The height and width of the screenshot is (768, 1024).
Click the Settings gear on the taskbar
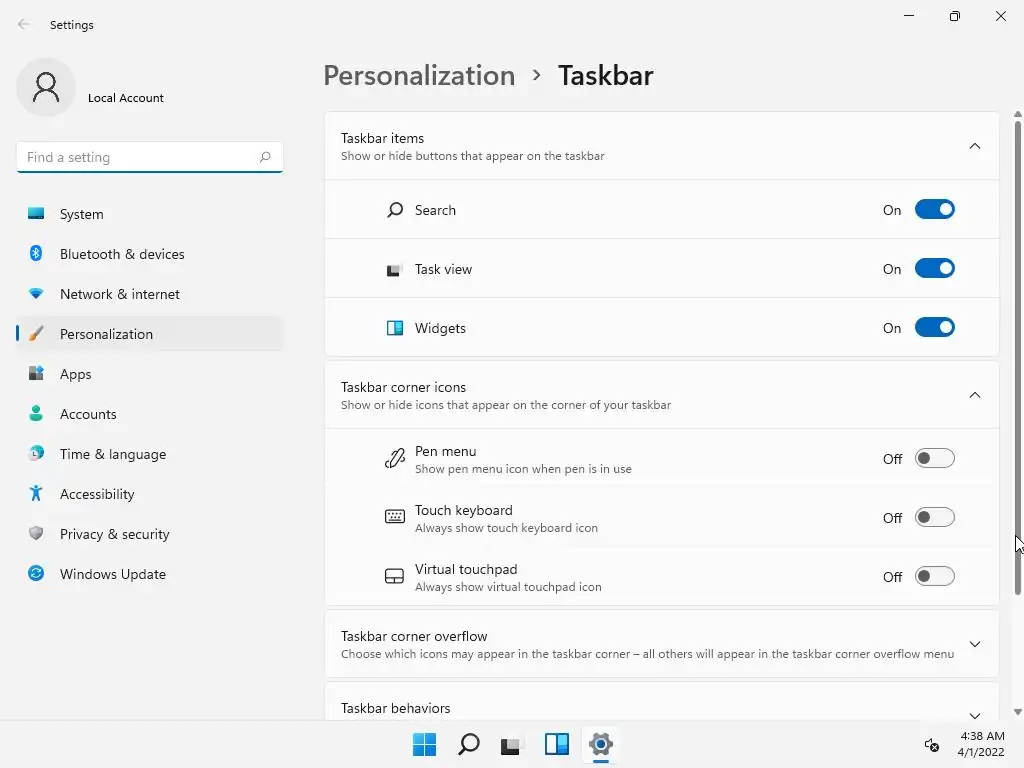(x=601, y=744)
